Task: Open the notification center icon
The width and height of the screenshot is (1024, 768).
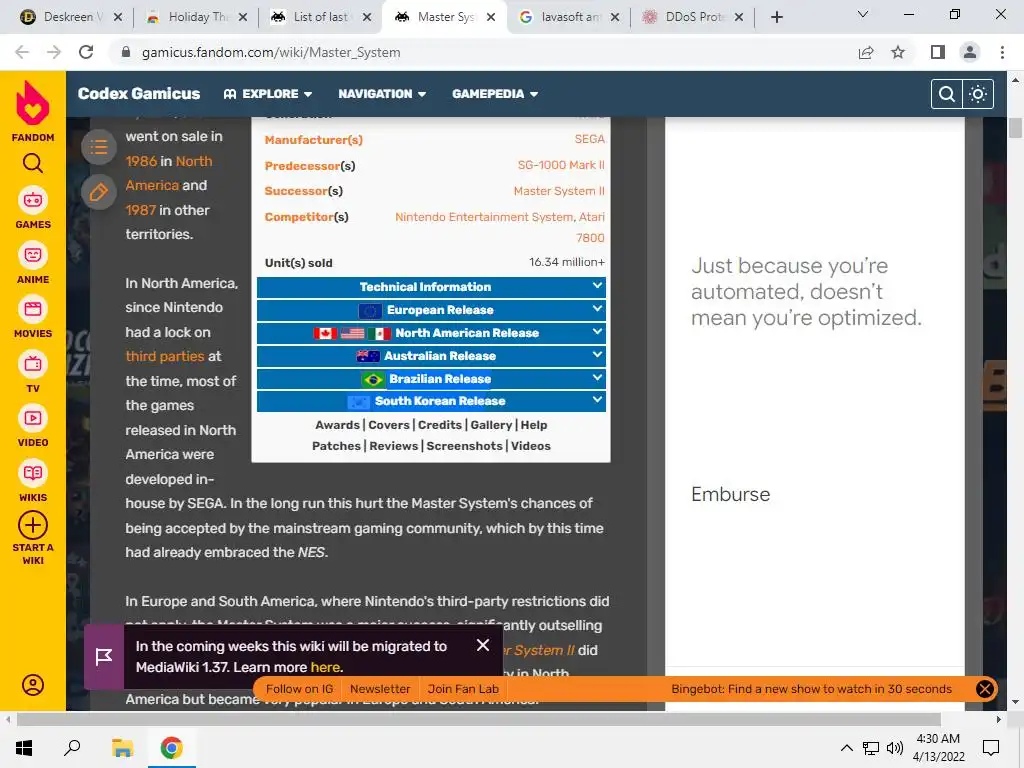Action: (x=991, y=748)
